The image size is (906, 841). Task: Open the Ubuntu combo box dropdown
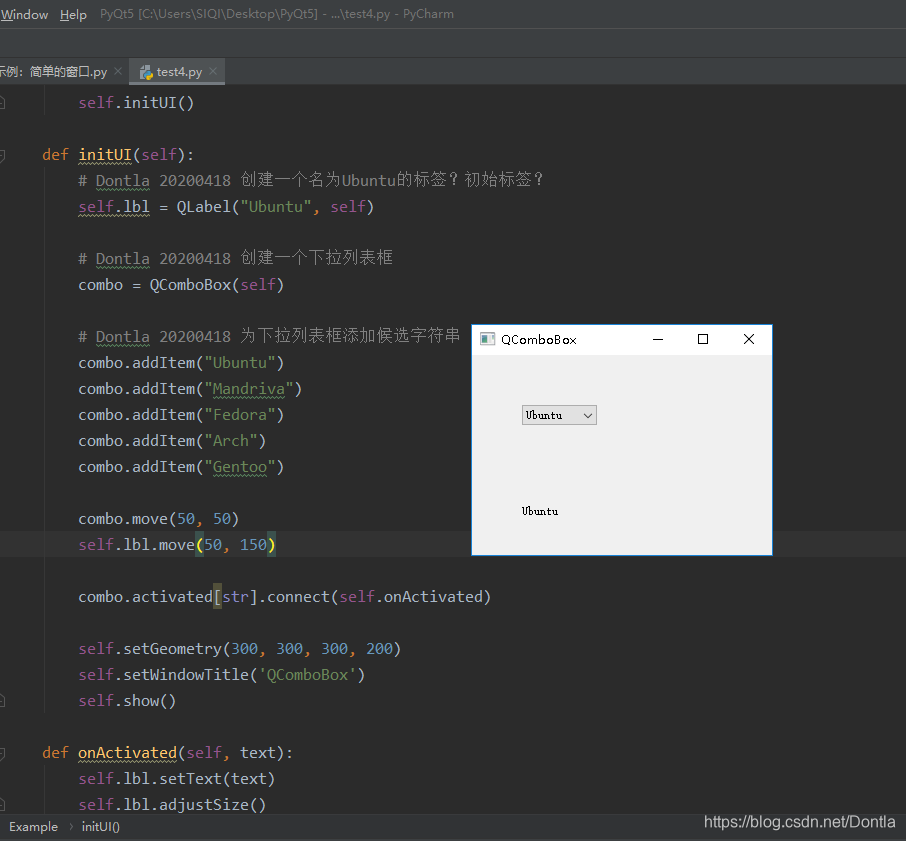[559, 415]
